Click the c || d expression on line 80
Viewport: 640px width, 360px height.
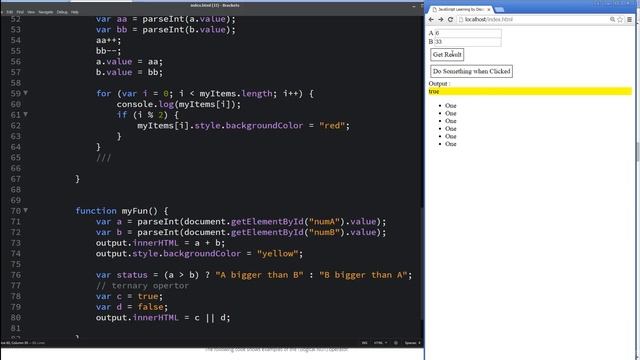click(210, 317)
